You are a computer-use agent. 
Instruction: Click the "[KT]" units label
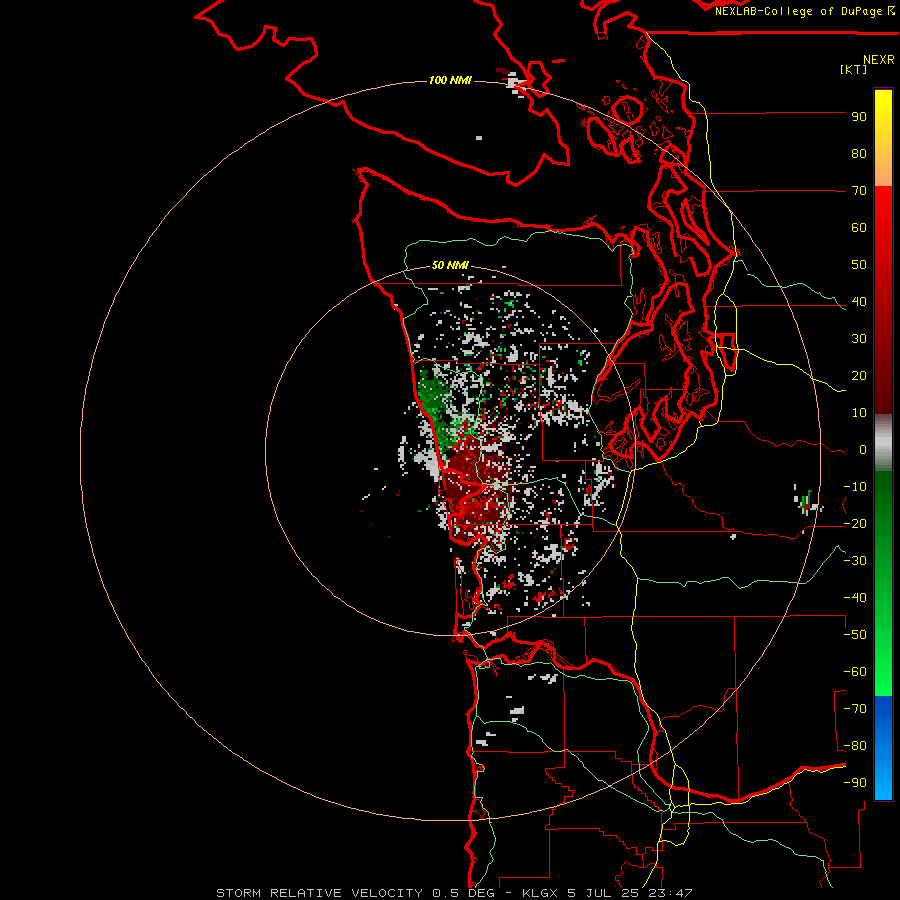pos(854,69)
